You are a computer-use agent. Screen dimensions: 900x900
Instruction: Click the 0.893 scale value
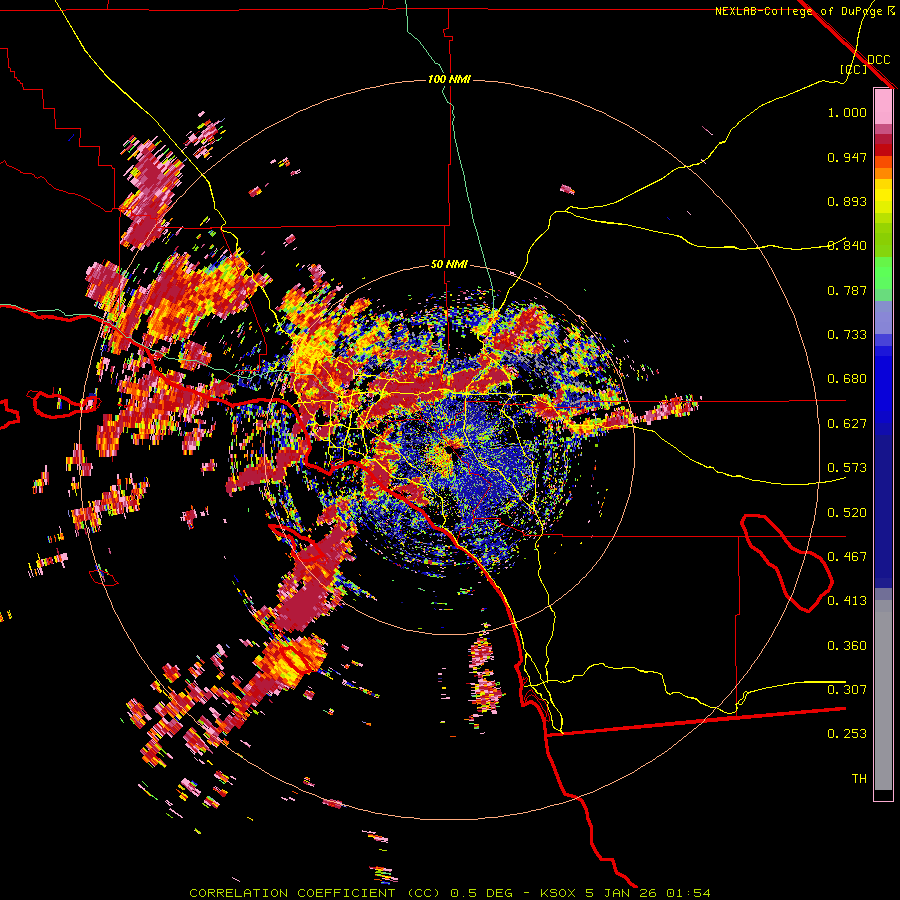(847, 201)
